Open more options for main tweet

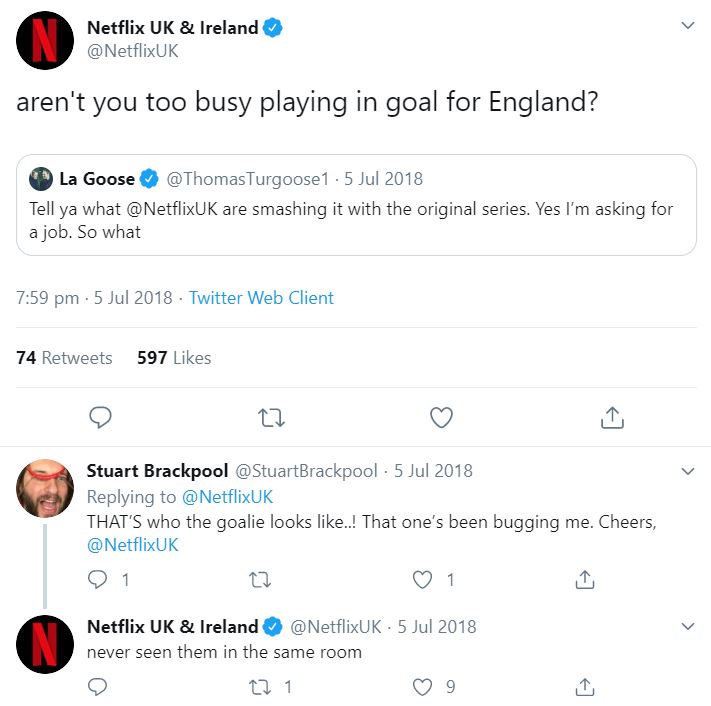pyautogui.click(x=687, y=26)
